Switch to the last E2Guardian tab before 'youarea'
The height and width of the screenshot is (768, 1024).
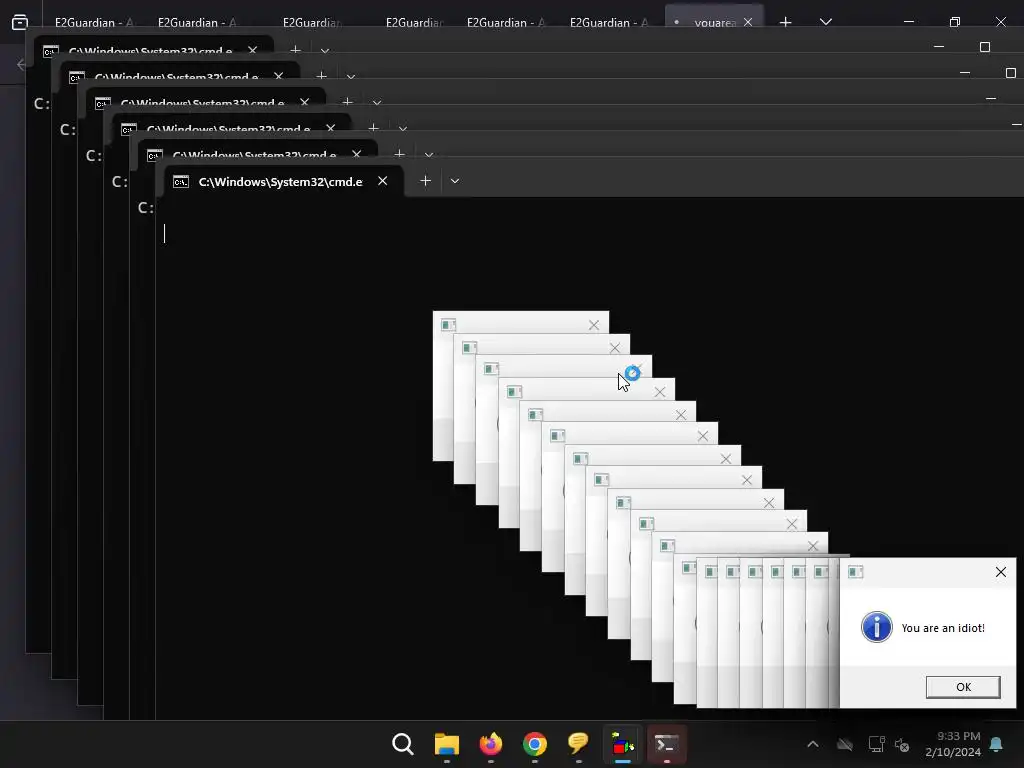(609, 22)
